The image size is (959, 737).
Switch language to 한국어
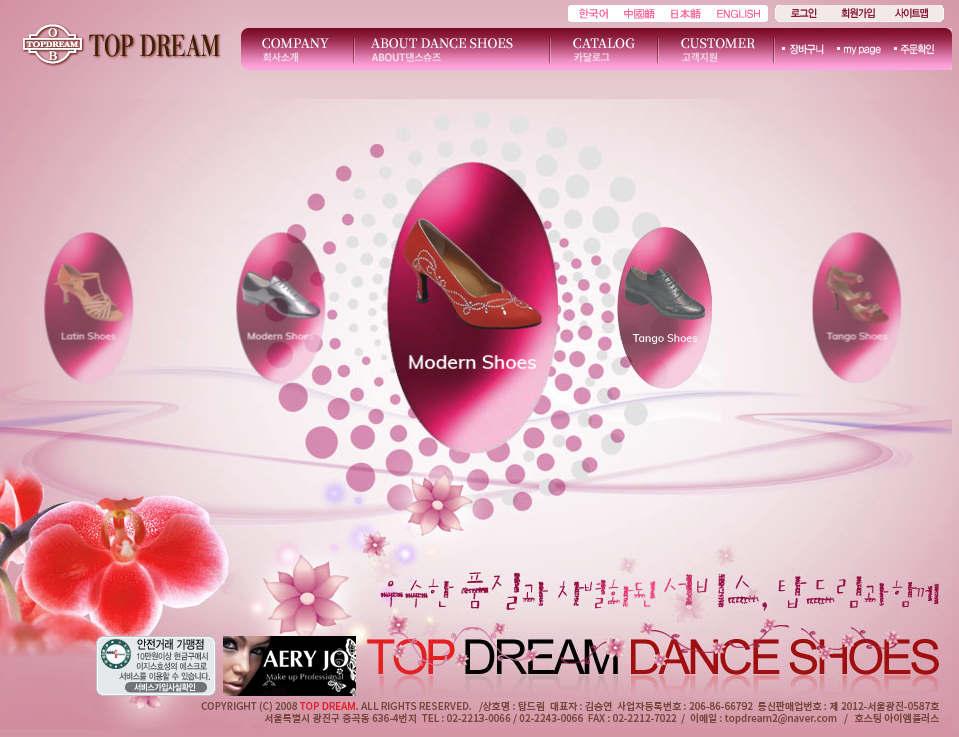[x=593, y=13]
